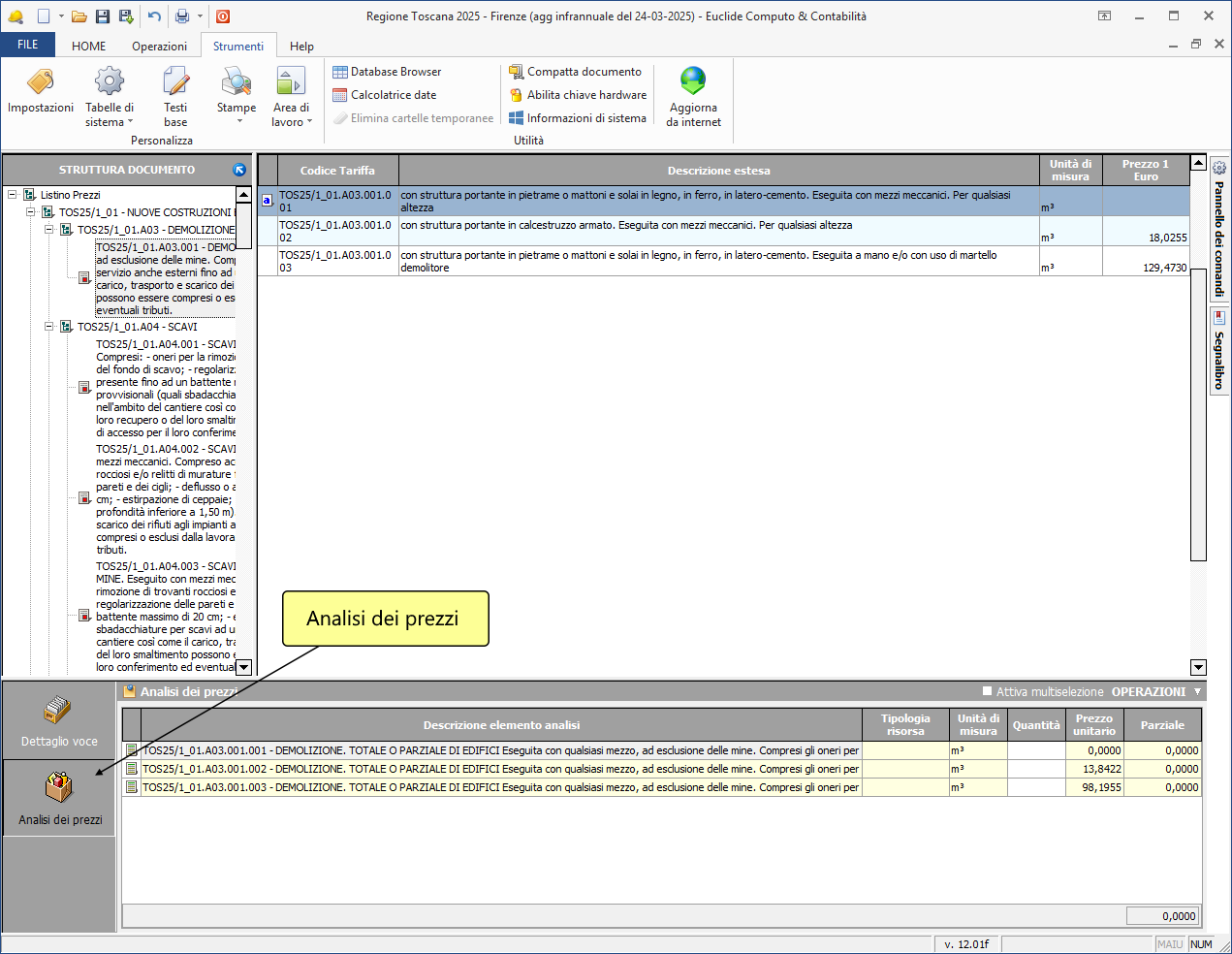Click Compatta documento button
The height and width of the screenshot is (954, 1232).
(575, 72)
